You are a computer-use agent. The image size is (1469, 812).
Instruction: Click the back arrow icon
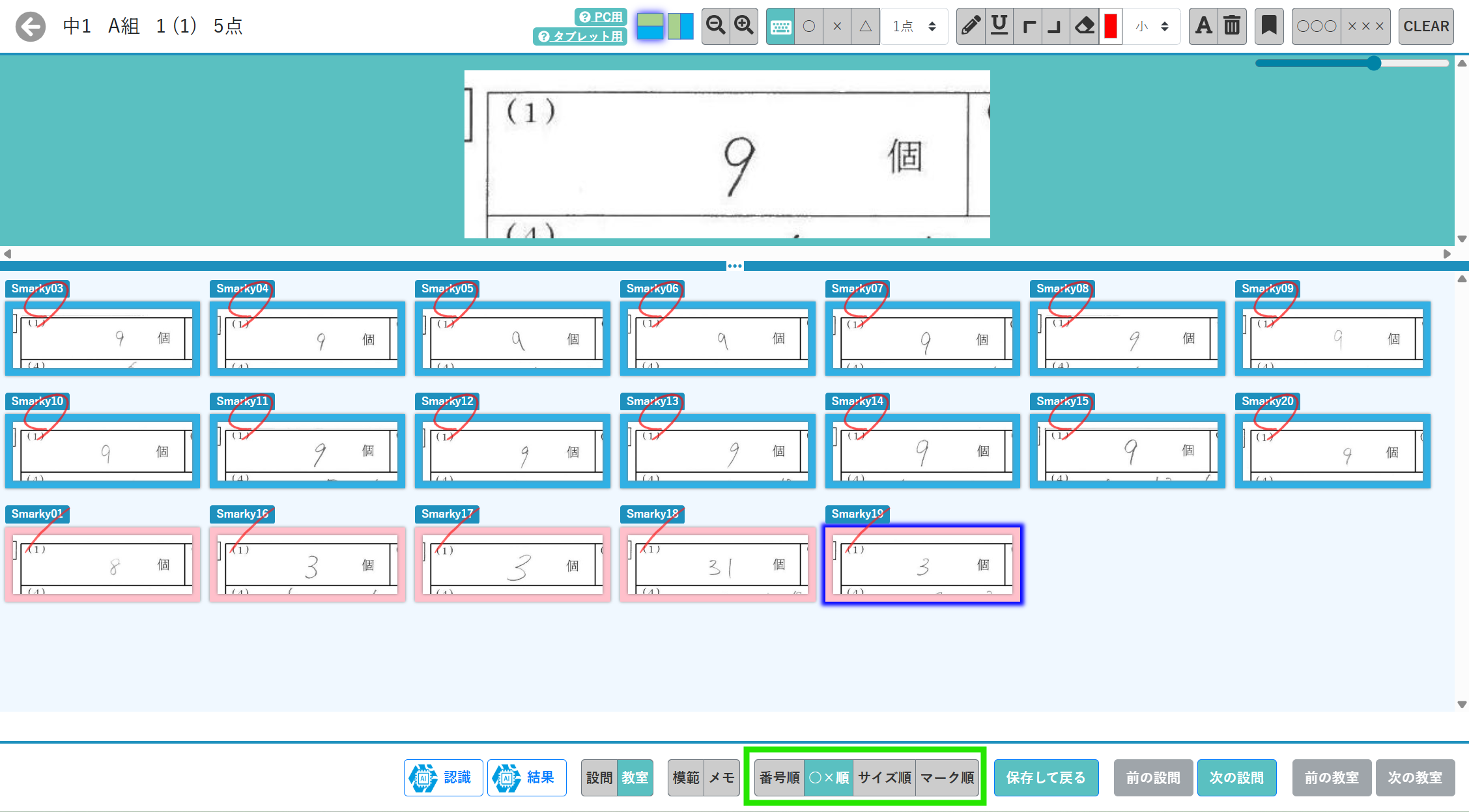[x=30, y=27]
